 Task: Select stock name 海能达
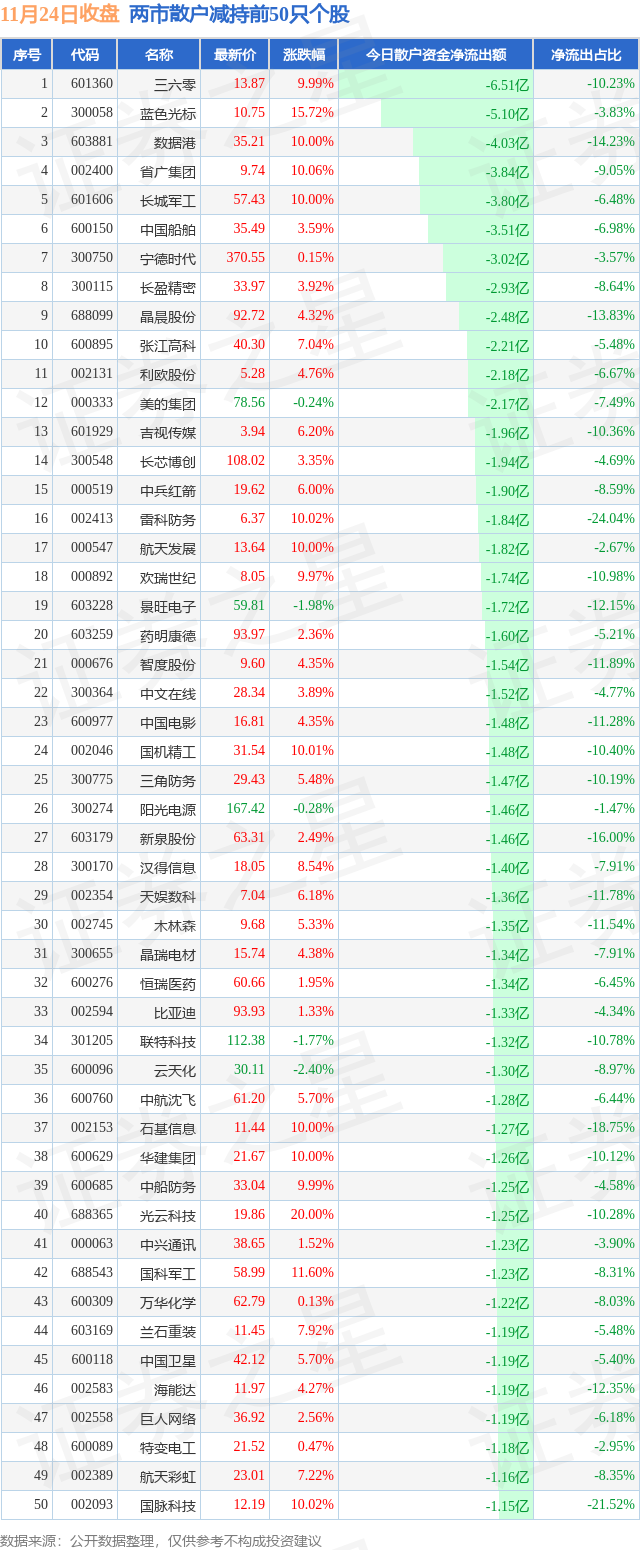click(x=175, y=1389)
